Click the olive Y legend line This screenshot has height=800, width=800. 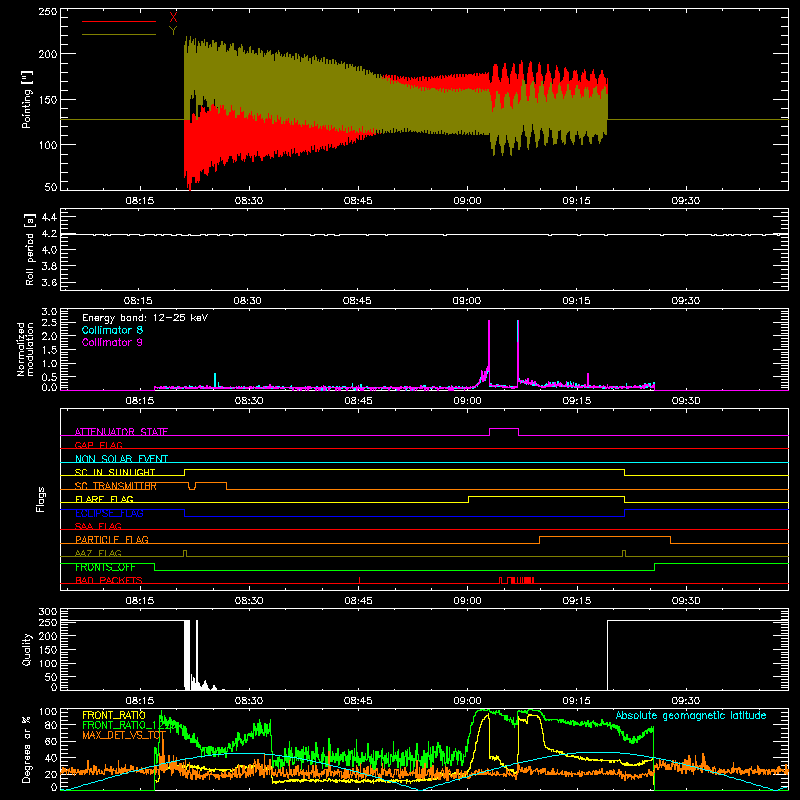[119, 34]
